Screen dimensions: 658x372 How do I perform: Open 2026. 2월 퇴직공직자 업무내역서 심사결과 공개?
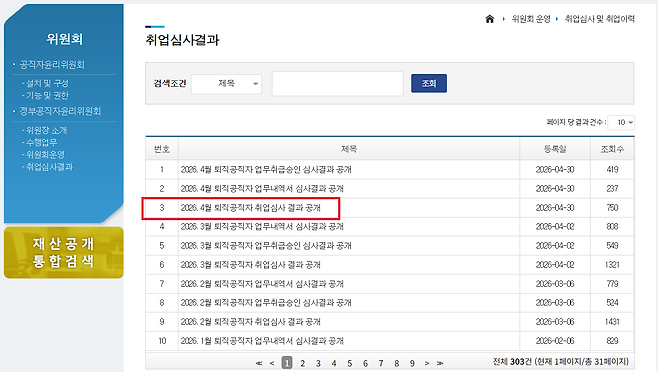click(x=262, y=284)
